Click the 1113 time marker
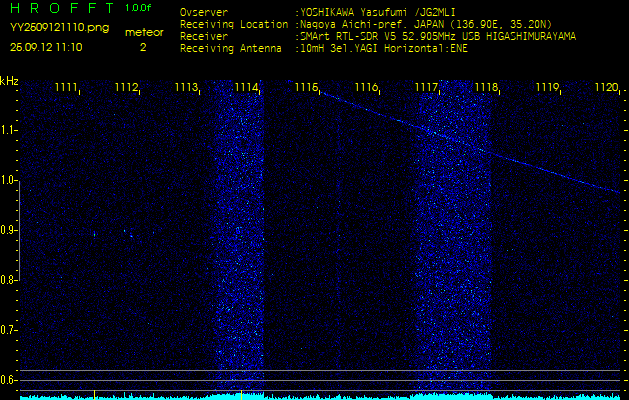This screenshot has height=400, width=629. 186,88
